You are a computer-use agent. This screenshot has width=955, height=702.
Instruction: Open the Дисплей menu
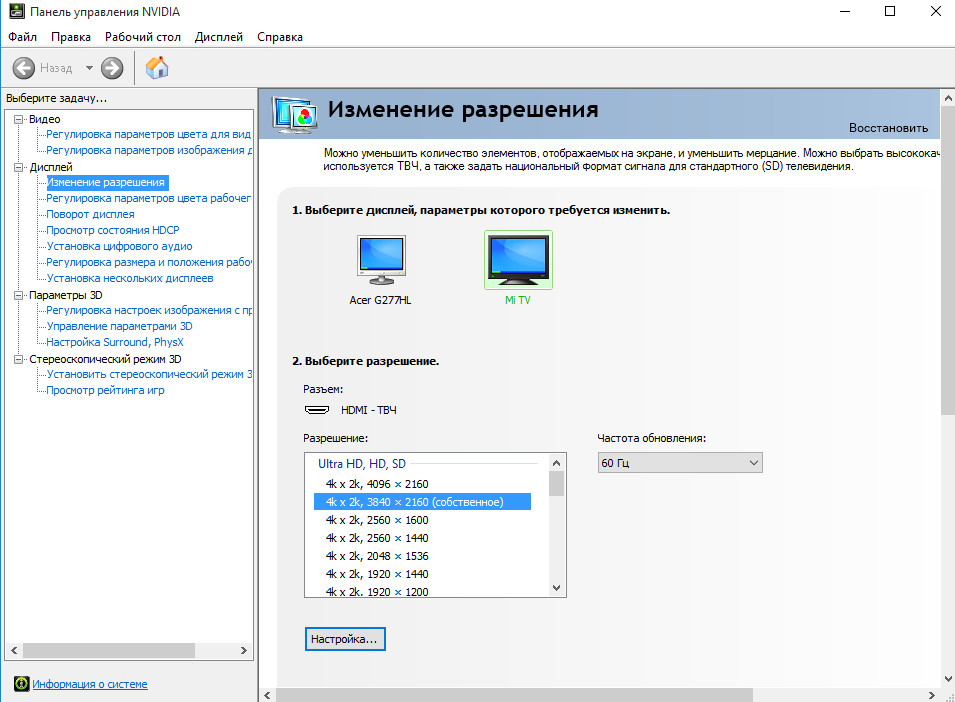tap(219, 37)
